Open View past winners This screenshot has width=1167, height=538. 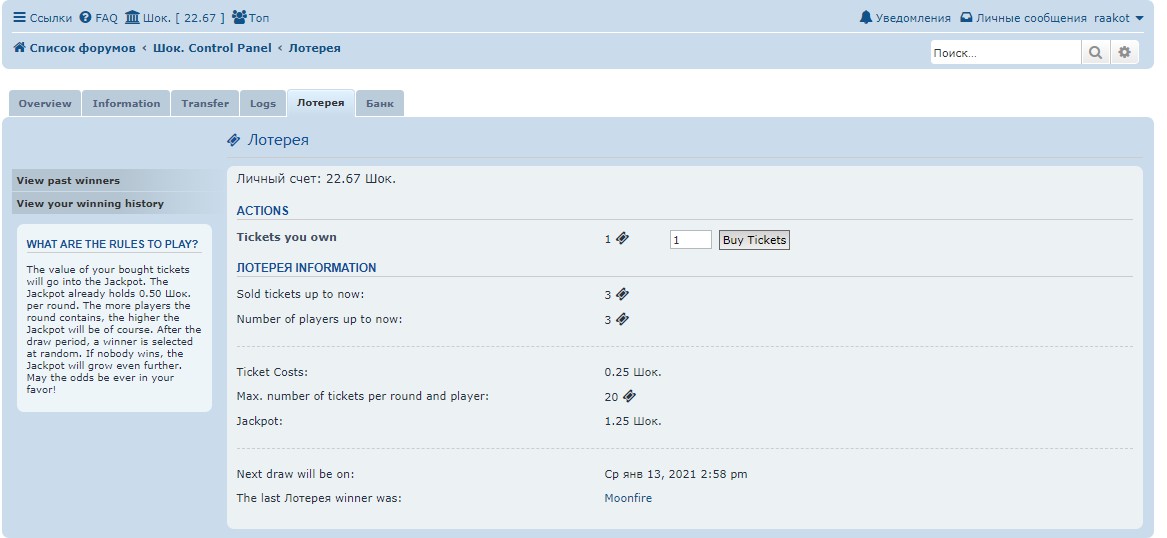(x=68, y=181)
